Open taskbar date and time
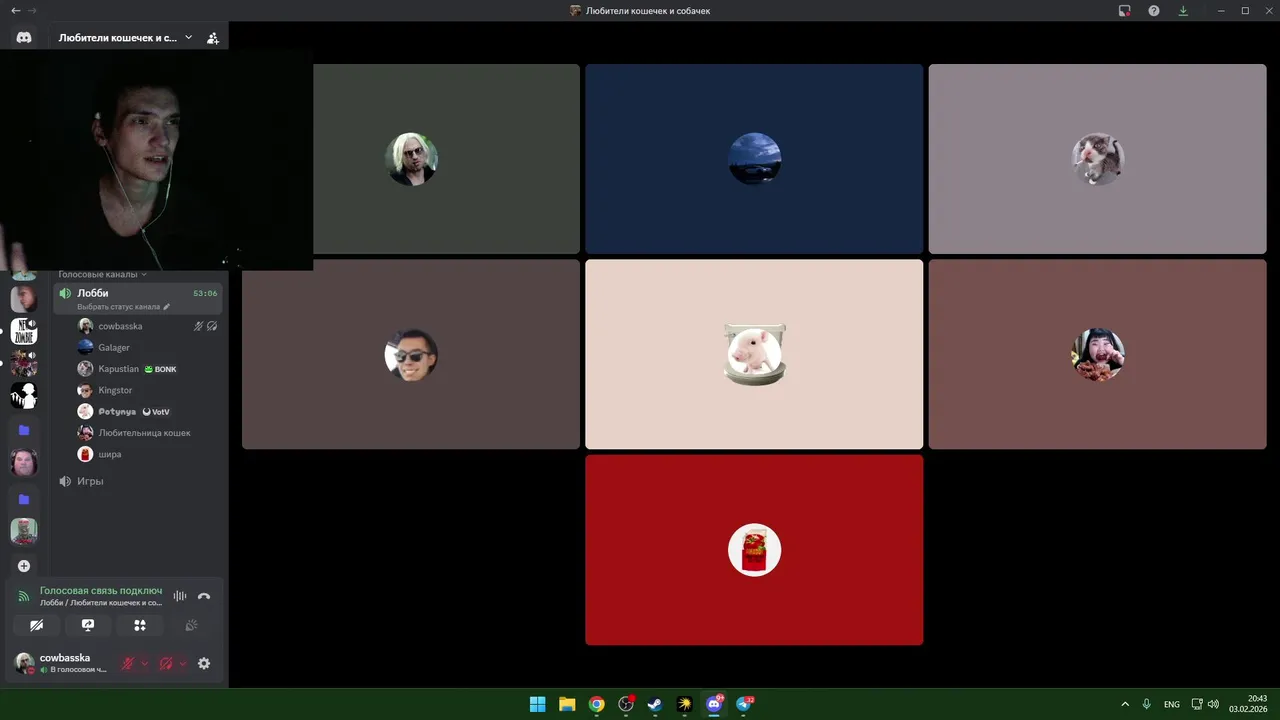This screenshot has width=1280, height=720. tap(1249, 704)
